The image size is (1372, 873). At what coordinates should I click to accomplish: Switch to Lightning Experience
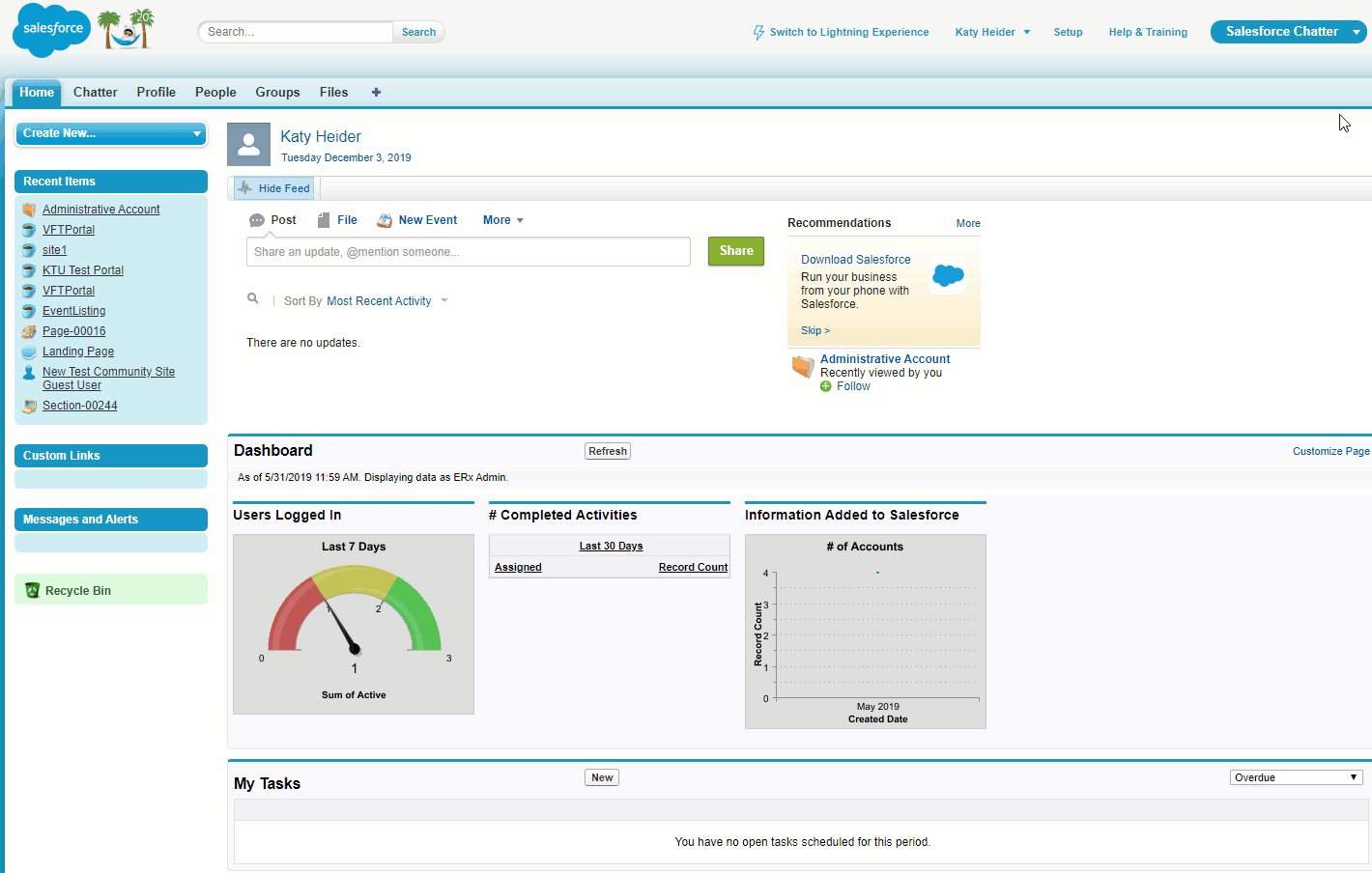coord(841,32)
